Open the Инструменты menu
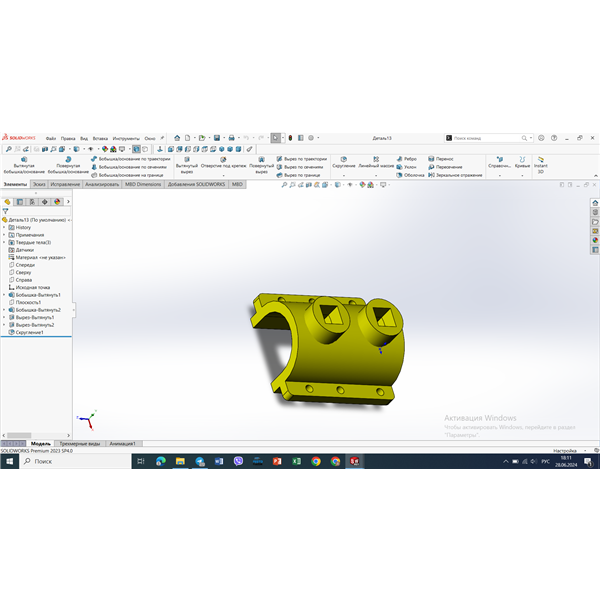This screenshot has height=600, width=600. pyautogui.click(x=126, y=138)
